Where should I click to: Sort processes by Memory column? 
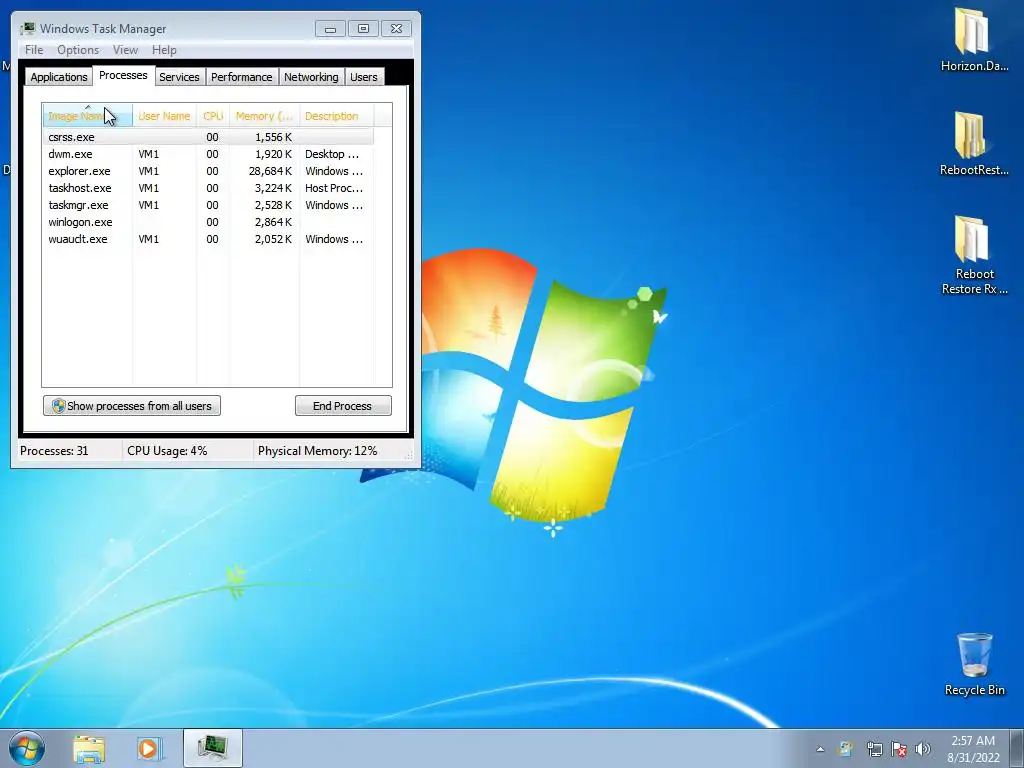[x=264, y=116]
